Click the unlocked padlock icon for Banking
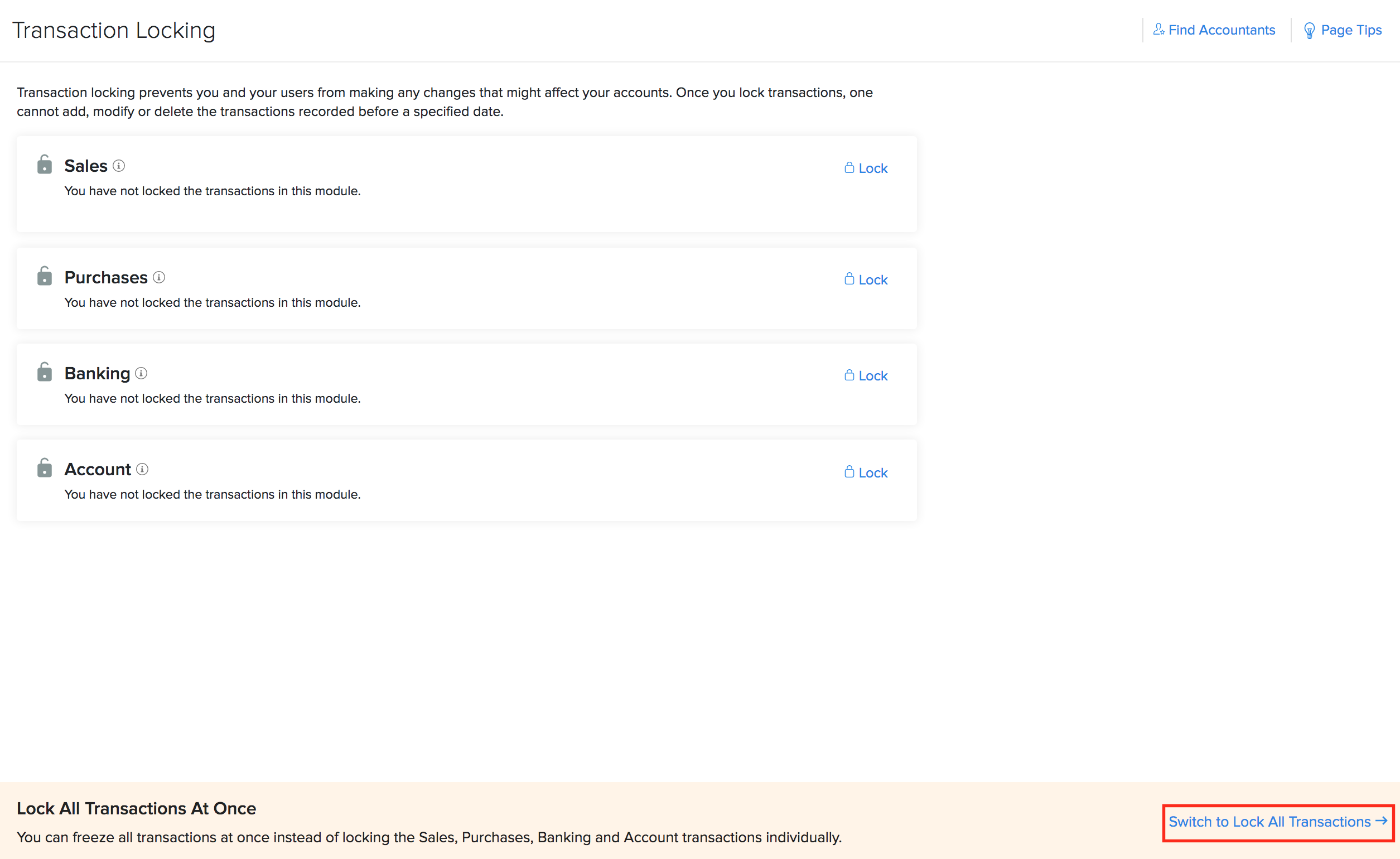The image size is (1400, 859). point(44,372)
